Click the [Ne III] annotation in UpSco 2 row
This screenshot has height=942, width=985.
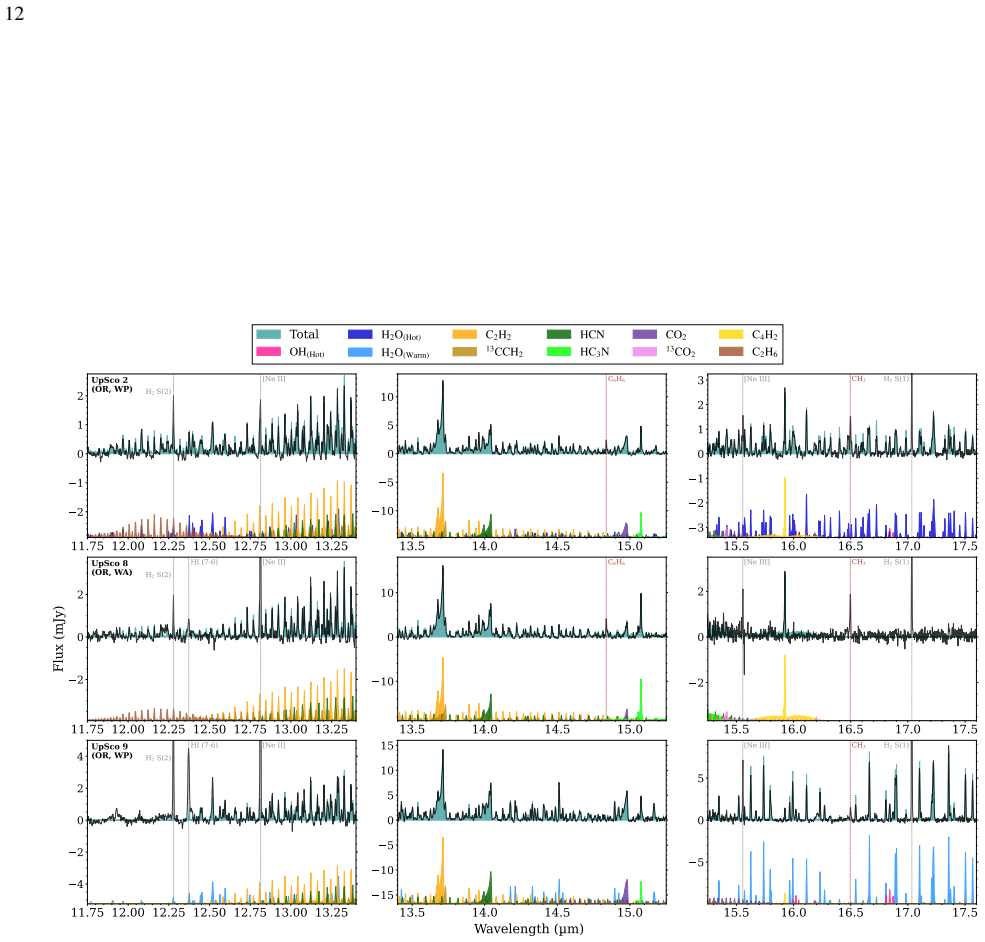(757, 379)
